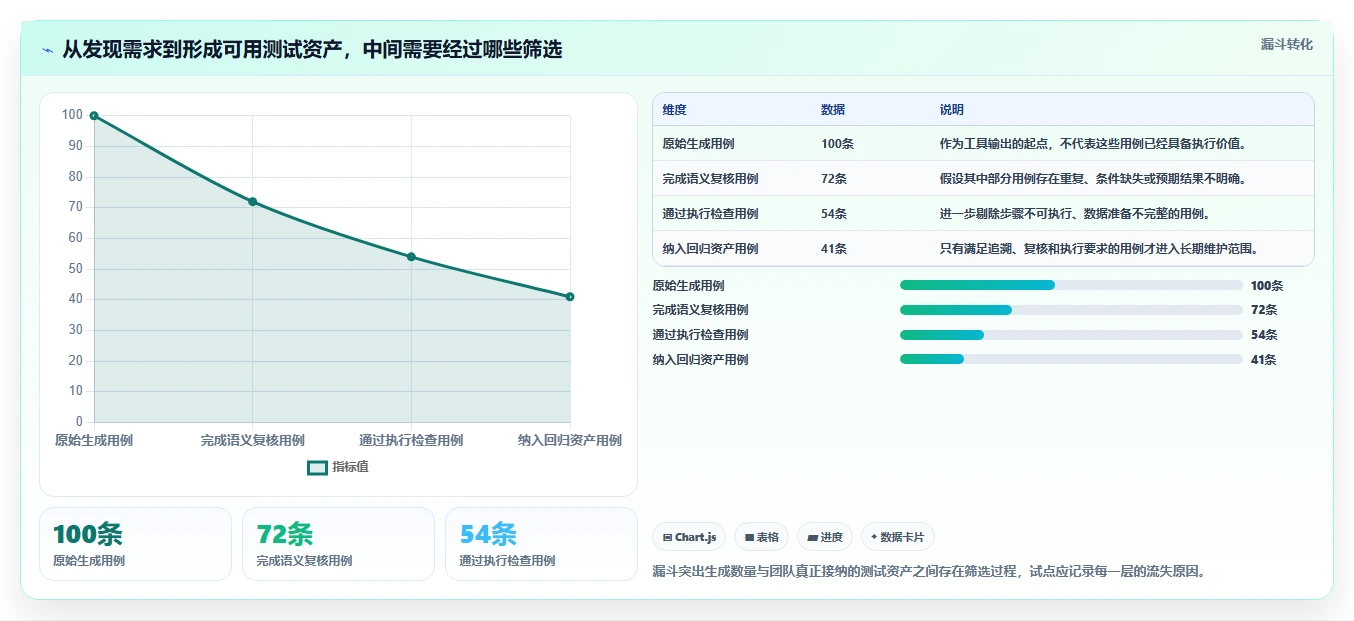Click the pulse icon before the title
This screenshot has height=621, width=1354.
click(x=48, y=50)
